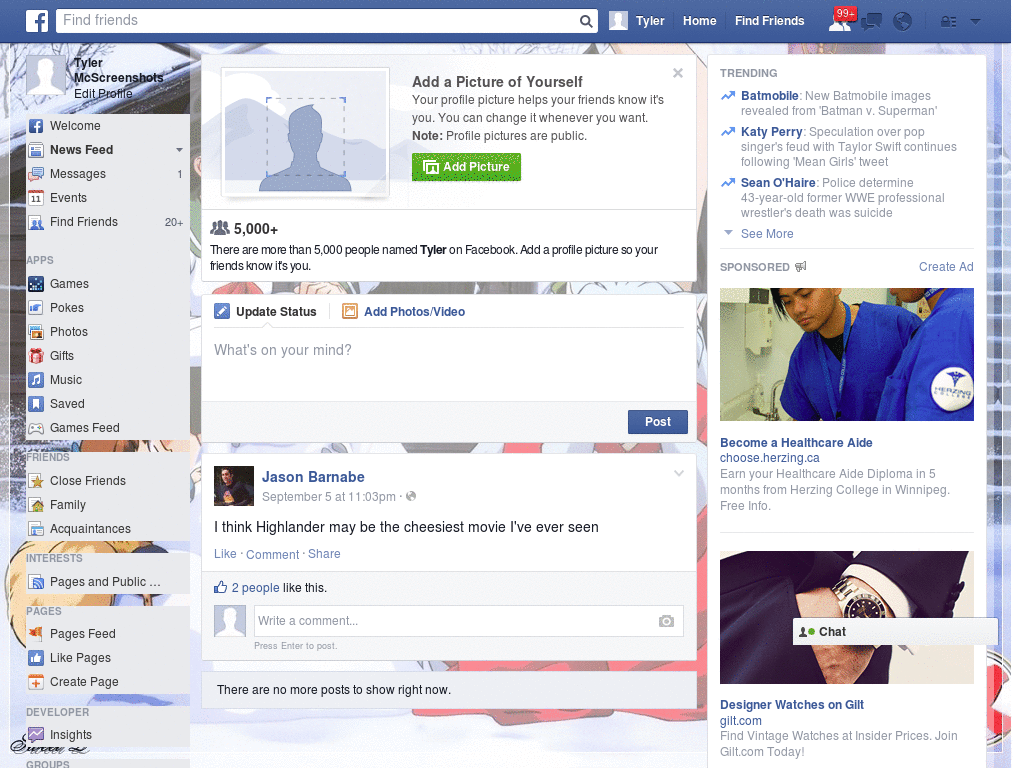This screenshot has width=1024, height=768.
Task: Click Designer Watches on Gilt ad title
Action: pos(792,705)
